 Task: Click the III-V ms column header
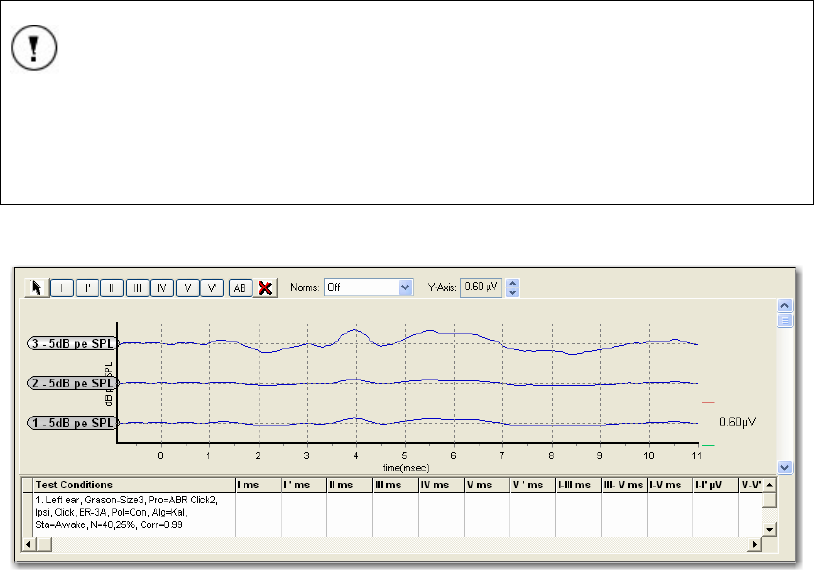(x=625, y=485)
